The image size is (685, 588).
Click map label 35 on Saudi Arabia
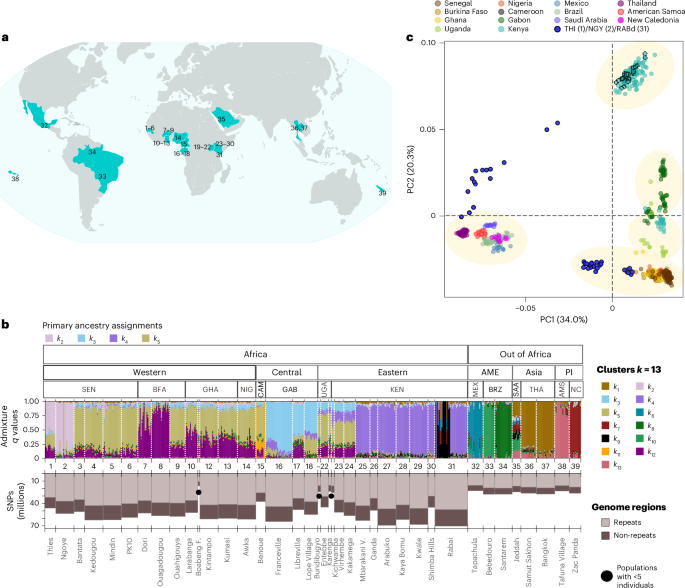(223, 120)
